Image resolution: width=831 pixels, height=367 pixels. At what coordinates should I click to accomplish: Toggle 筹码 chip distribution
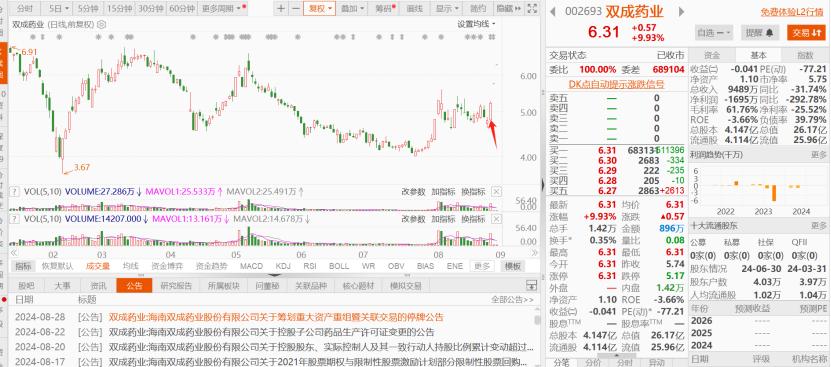(385, 8)
